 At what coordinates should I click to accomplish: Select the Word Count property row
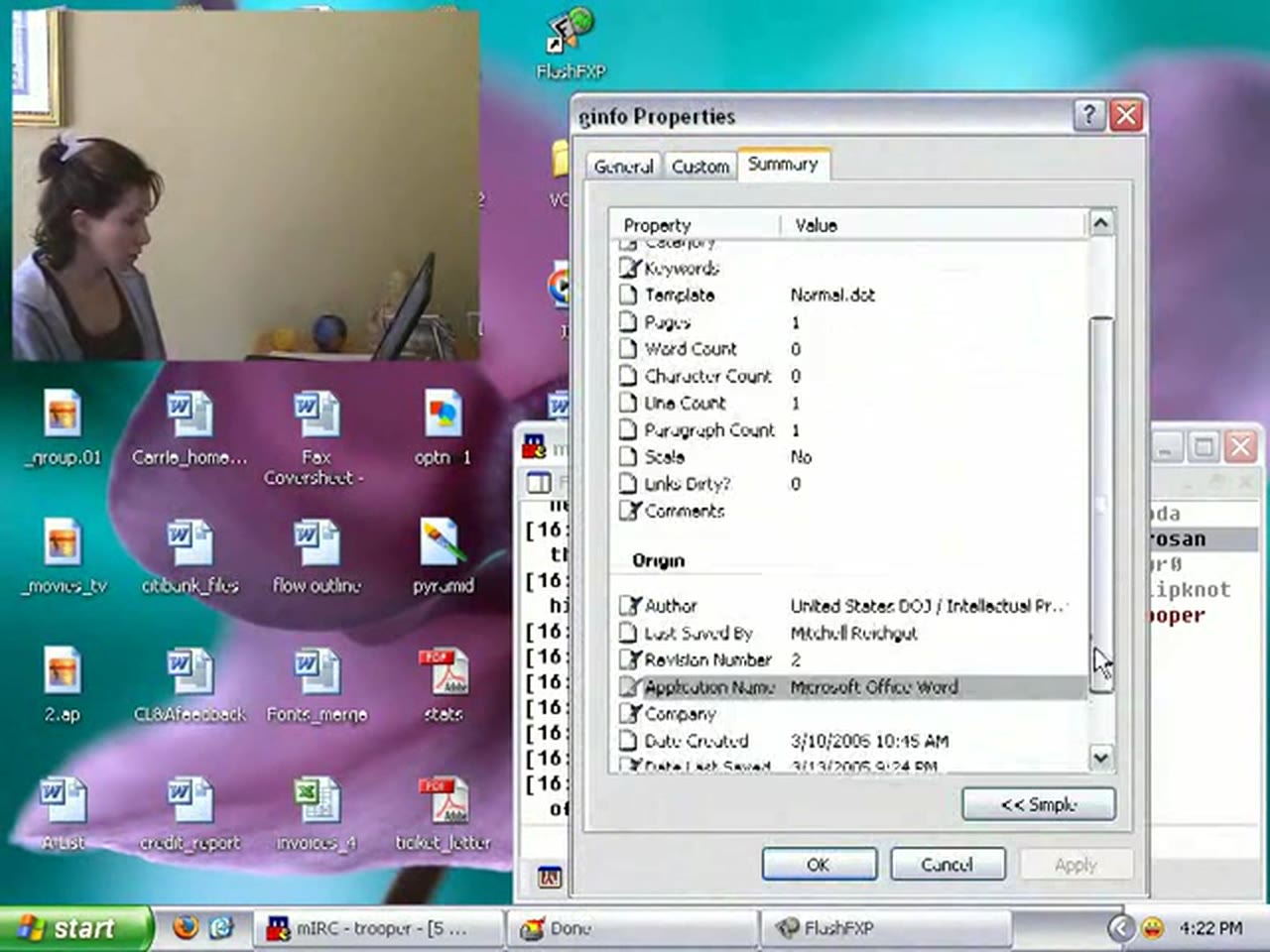849,349
